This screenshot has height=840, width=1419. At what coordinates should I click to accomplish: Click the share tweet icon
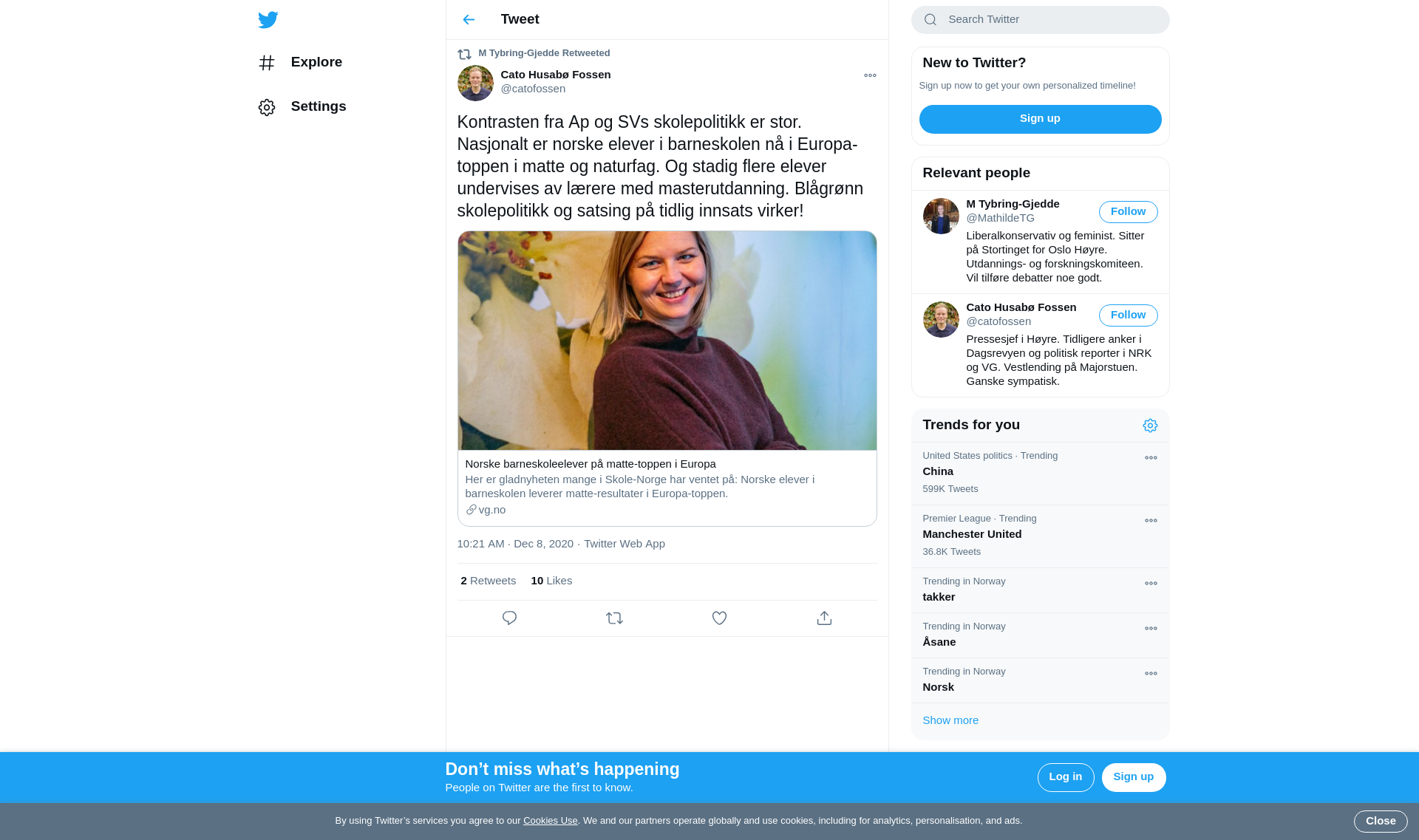[824, 618]
